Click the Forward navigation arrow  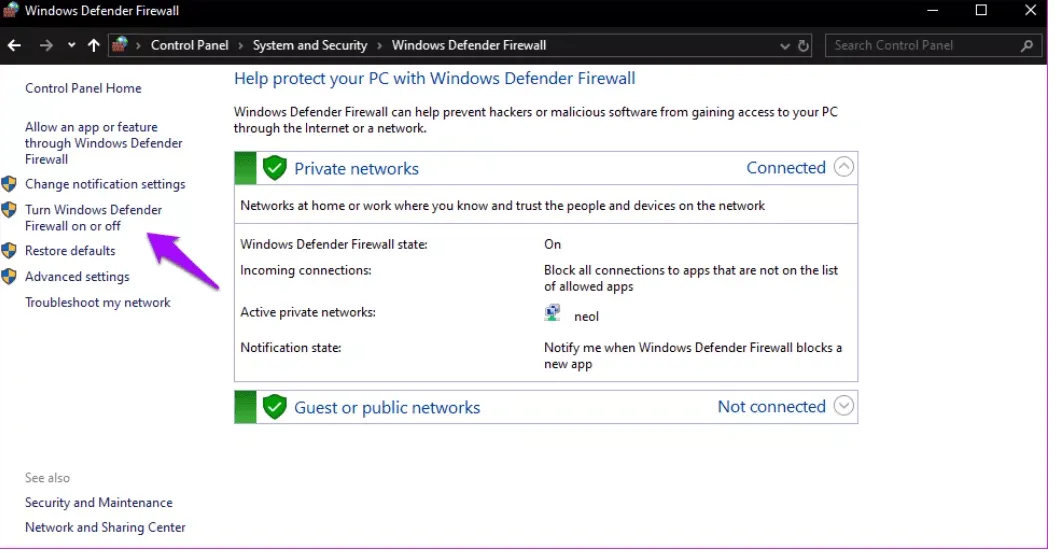coord(46,46)
